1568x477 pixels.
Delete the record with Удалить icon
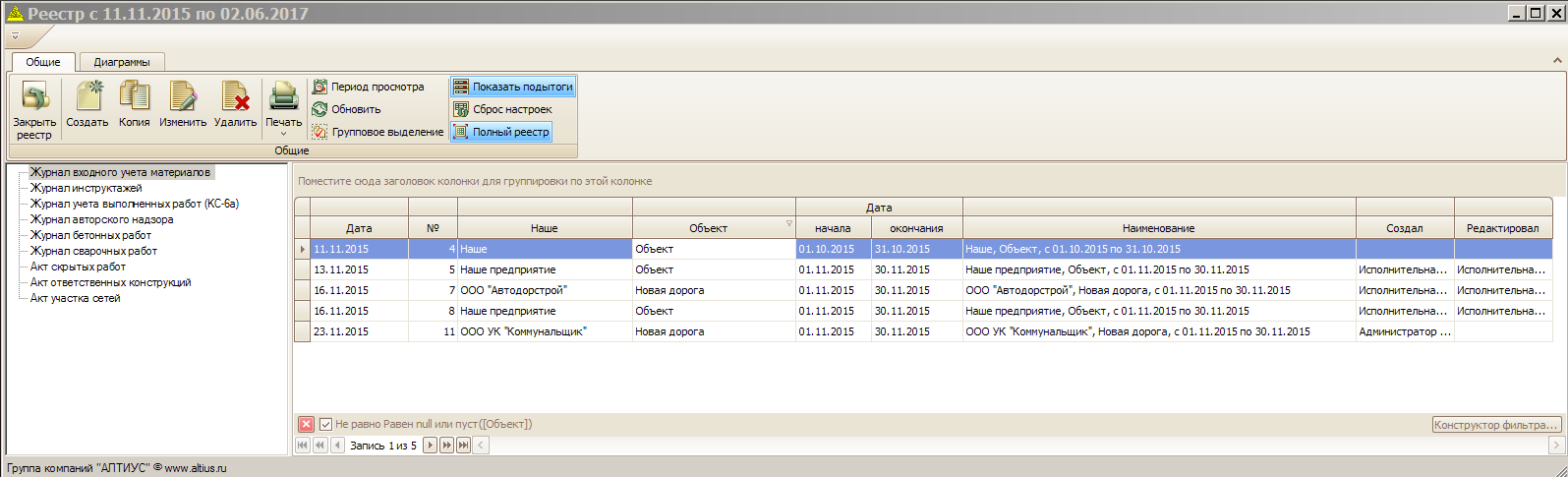click(235, 98)
